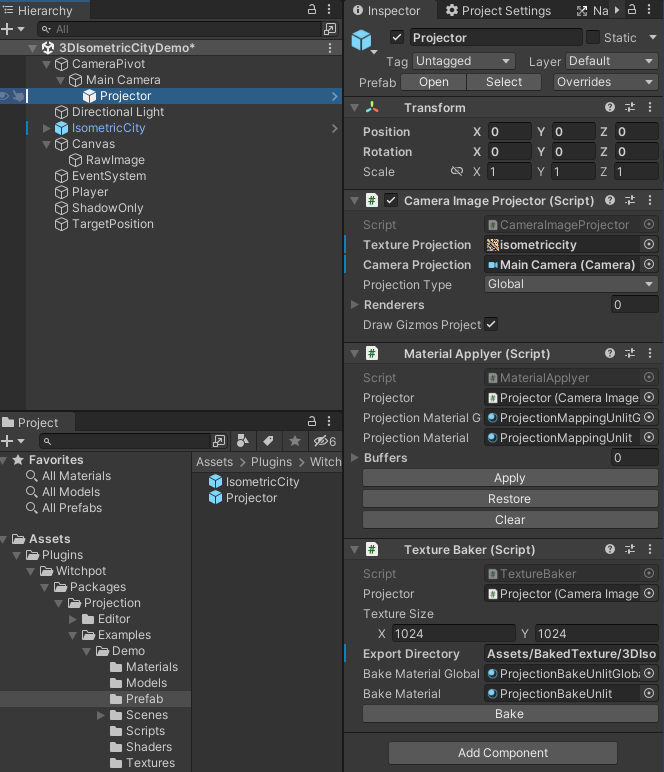Enable the Static checkbox
664x772 pixels.
pos(593,38)
